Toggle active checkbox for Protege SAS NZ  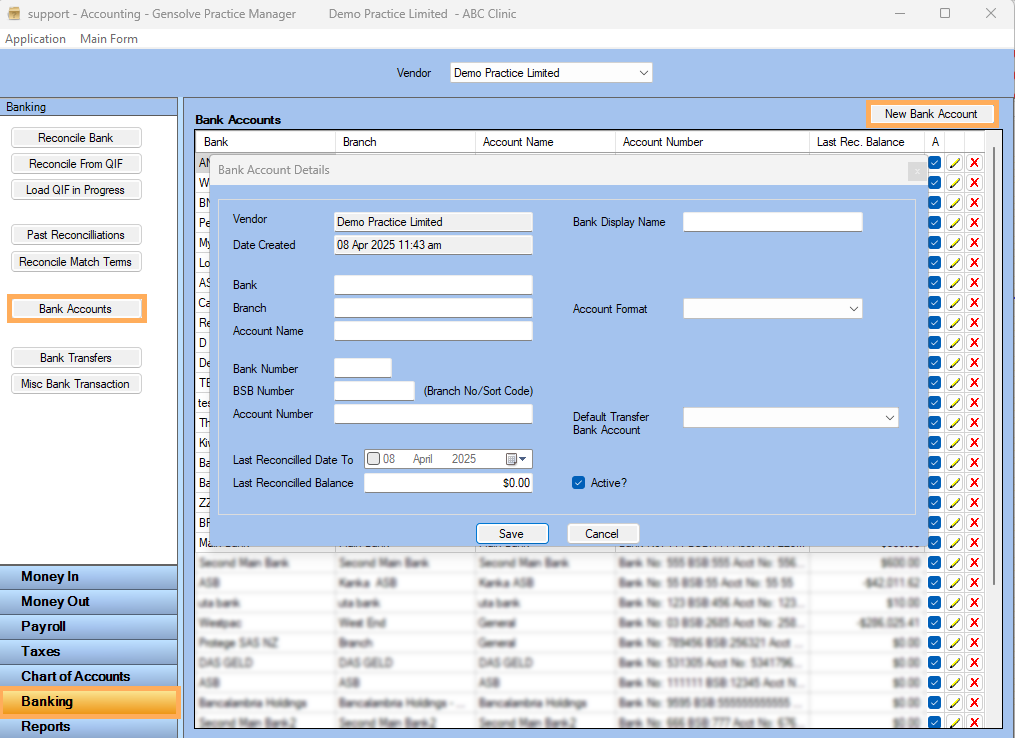pos(934,643)
